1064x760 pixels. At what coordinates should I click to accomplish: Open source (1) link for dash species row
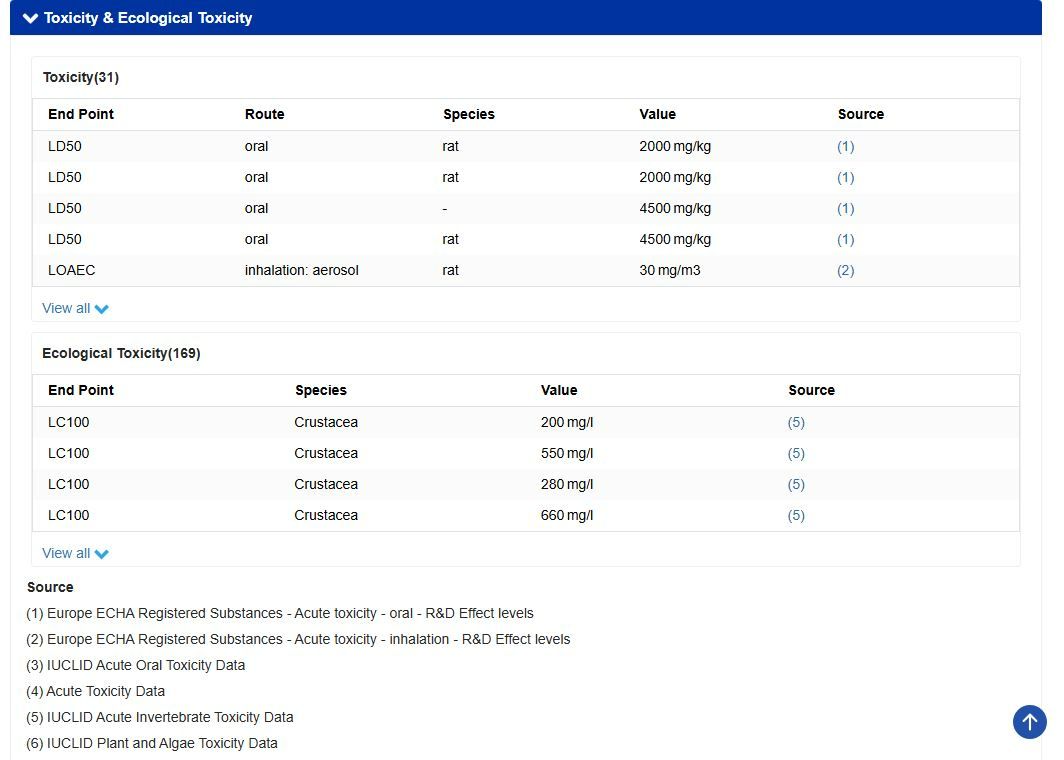pos(845,208)
